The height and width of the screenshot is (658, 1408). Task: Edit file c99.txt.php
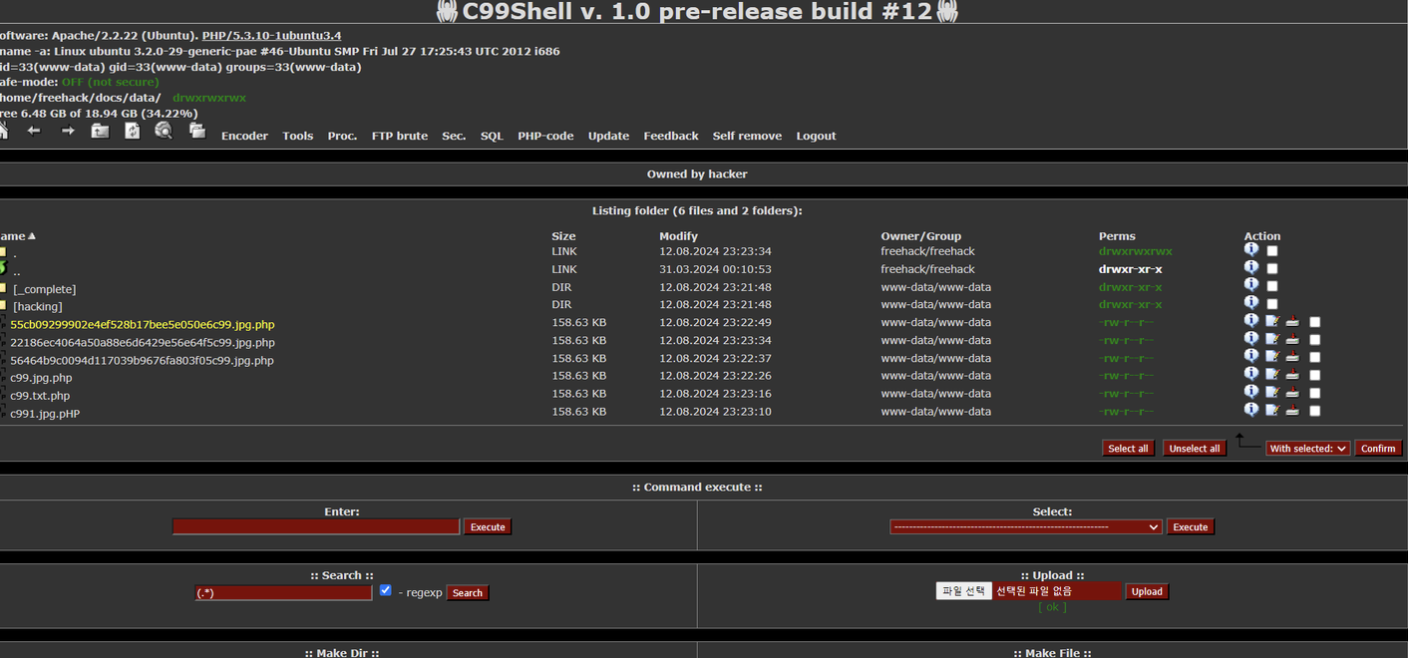[1272, 392]
